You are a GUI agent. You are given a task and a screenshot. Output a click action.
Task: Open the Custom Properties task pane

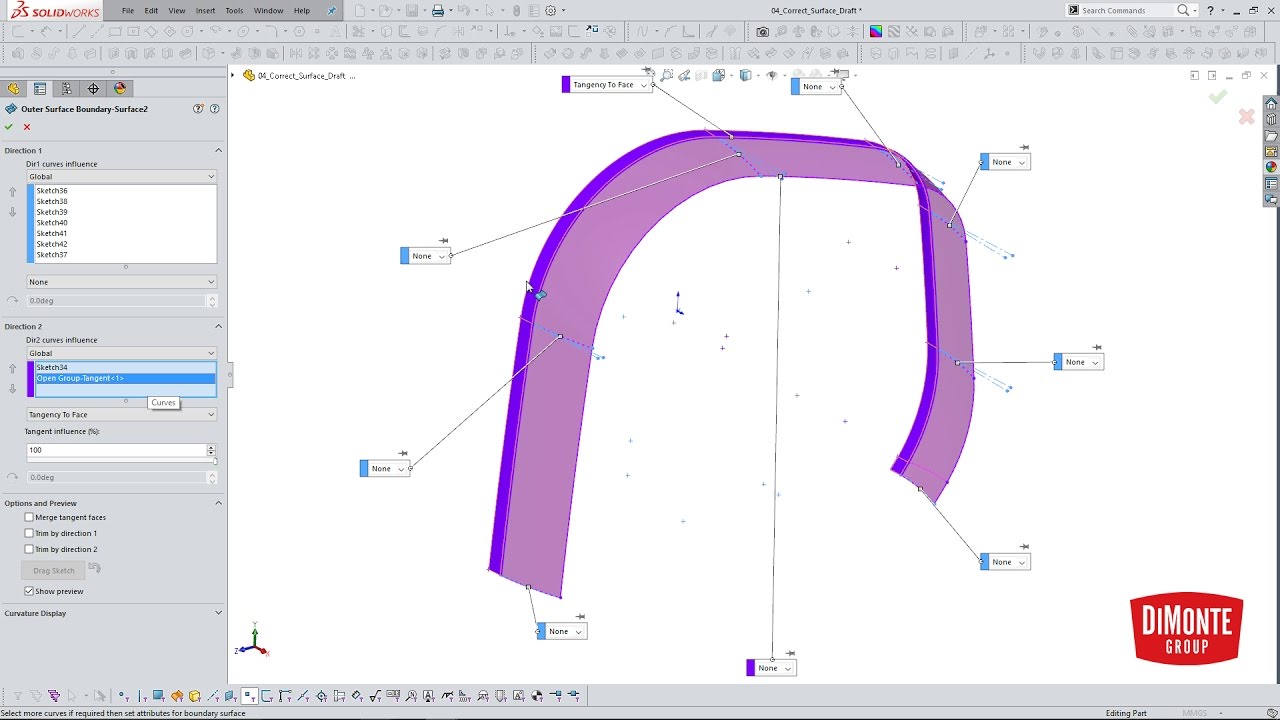[x=1271, y=184]
